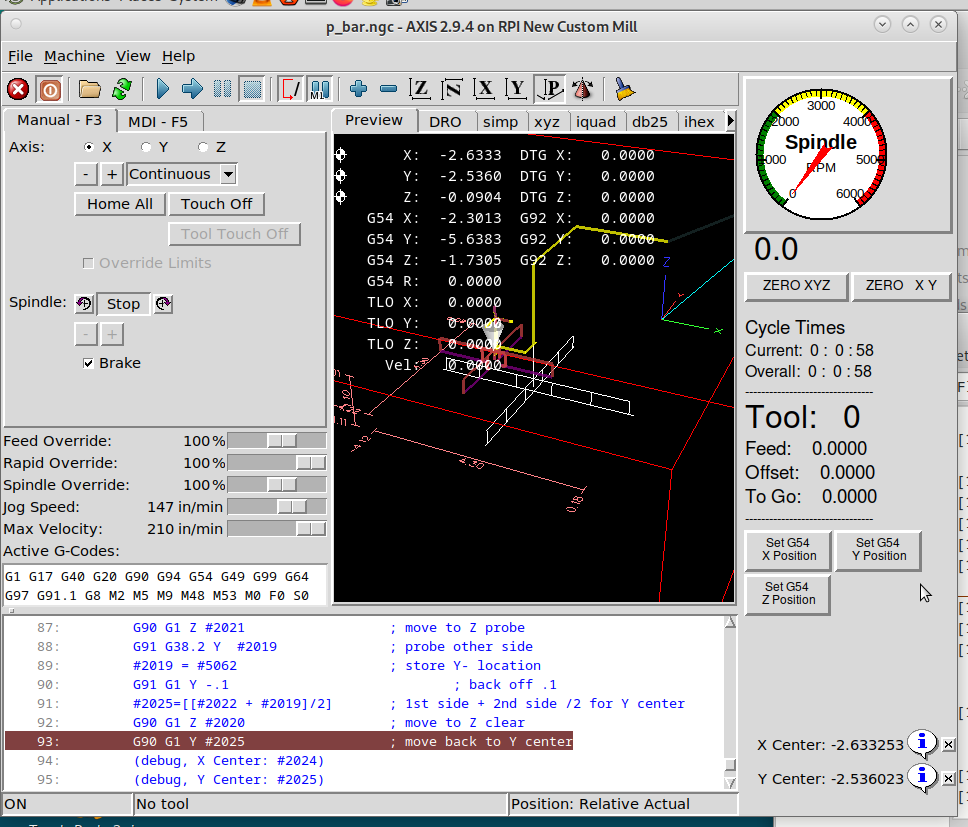Zoom in using the blue plus icon
The image size is (968, 827).
[358, 89]
